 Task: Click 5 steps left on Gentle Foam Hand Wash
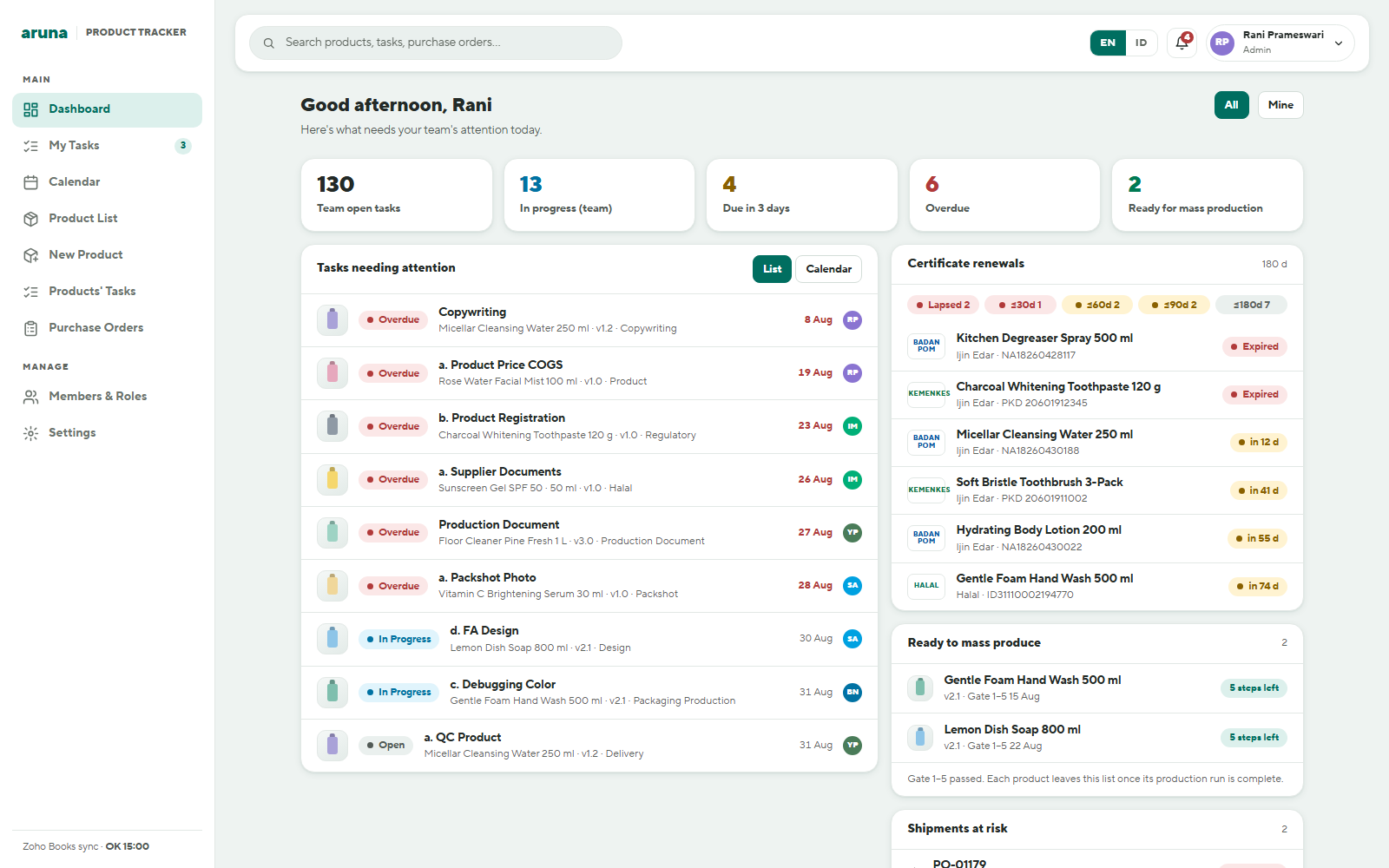[1254, 688]
